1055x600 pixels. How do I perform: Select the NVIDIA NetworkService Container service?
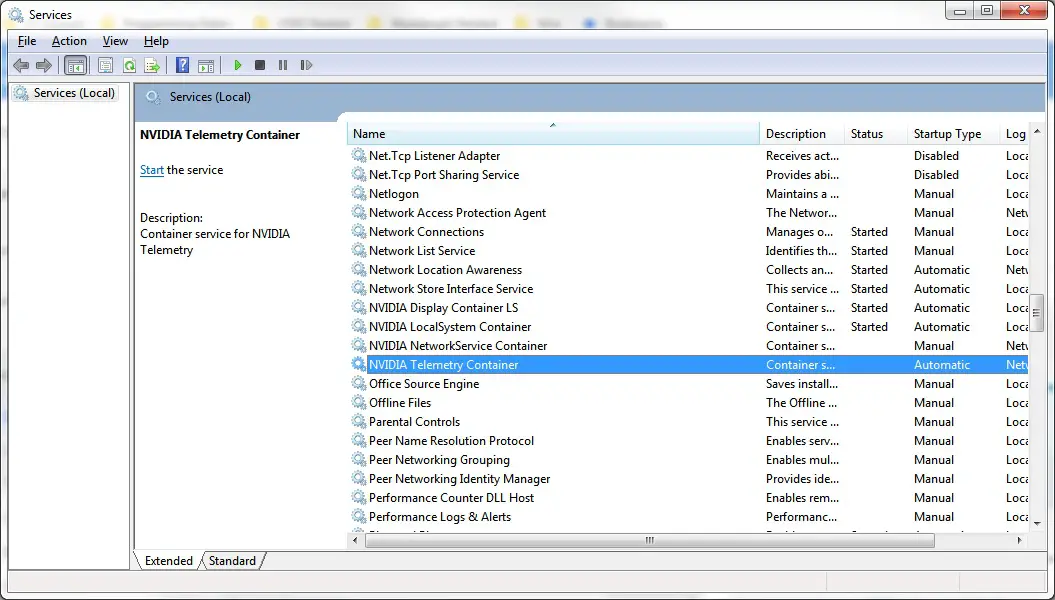tap(458, 346)
